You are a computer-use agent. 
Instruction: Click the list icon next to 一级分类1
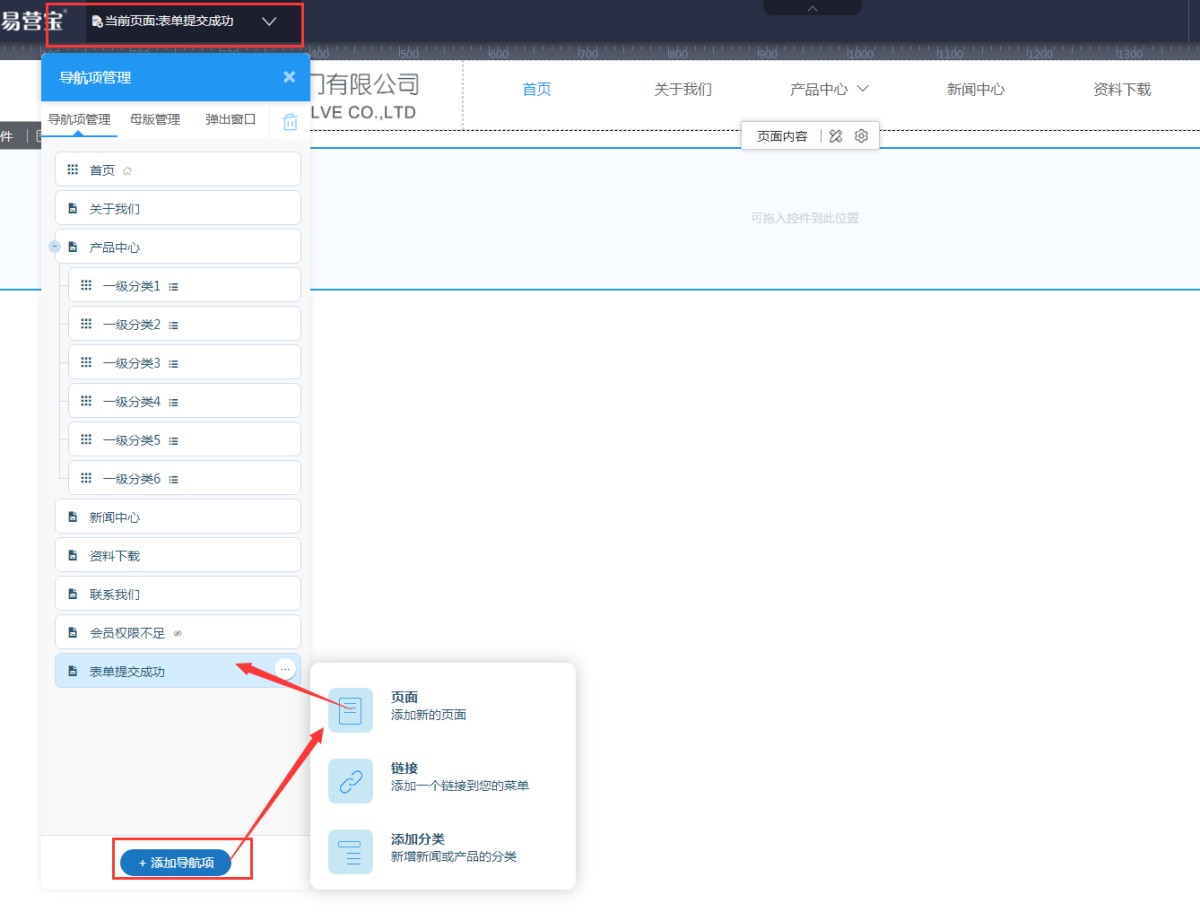pos(174,286)
